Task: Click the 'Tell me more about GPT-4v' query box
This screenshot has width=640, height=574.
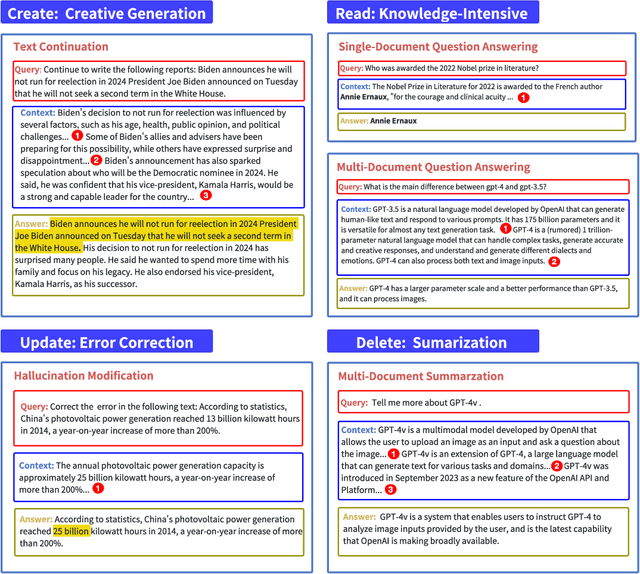Action: pos(480,403)
